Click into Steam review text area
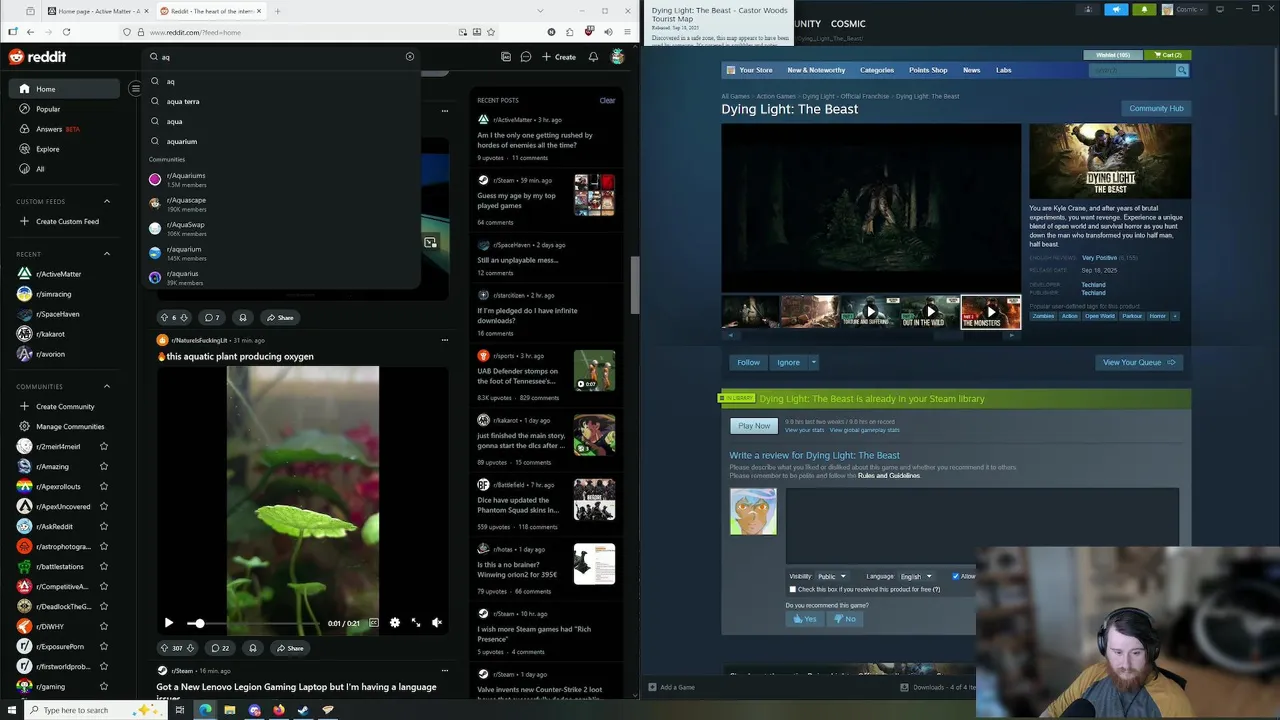 pyautogui.click(x=982, y=527)
